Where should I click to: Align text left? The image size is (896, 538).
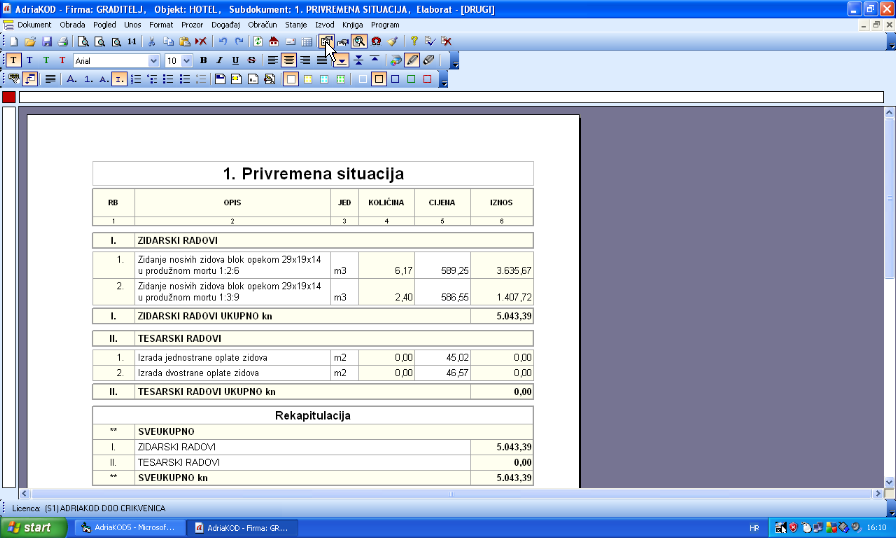(273, 60)
